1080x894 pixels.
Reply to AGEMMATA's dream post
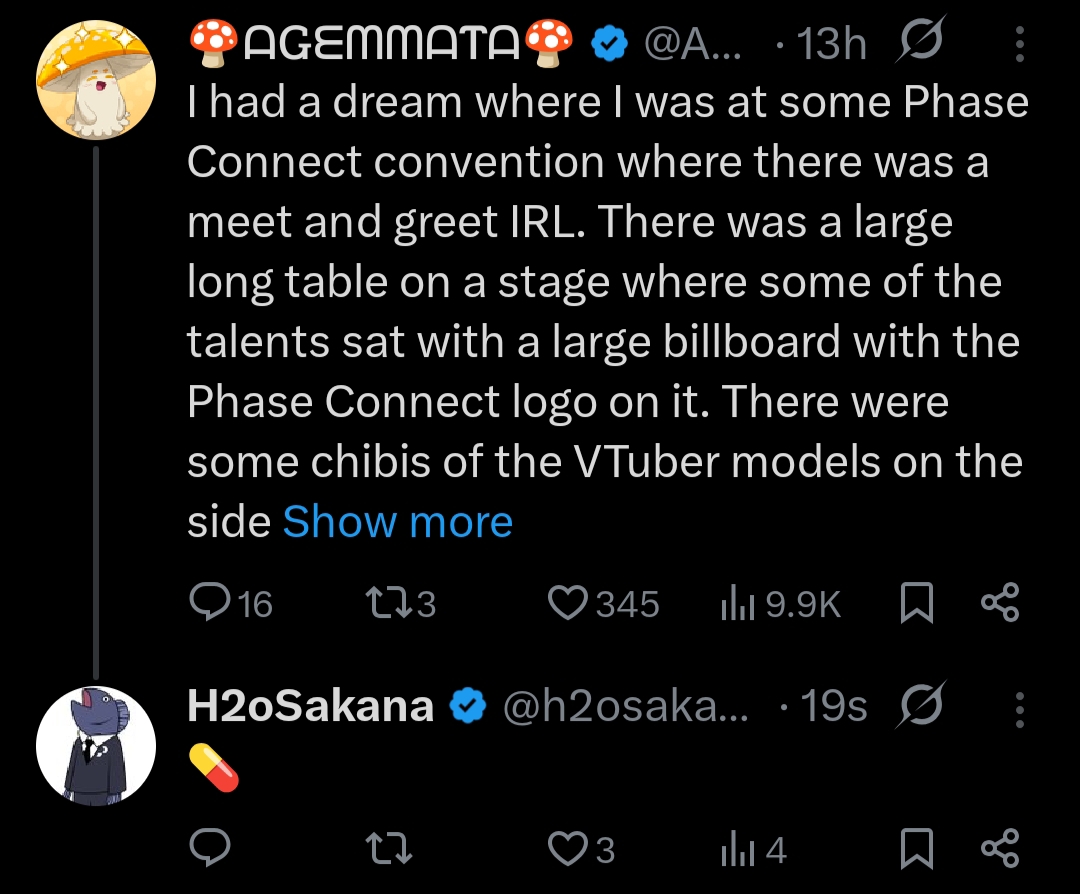(x=209, y=603)
